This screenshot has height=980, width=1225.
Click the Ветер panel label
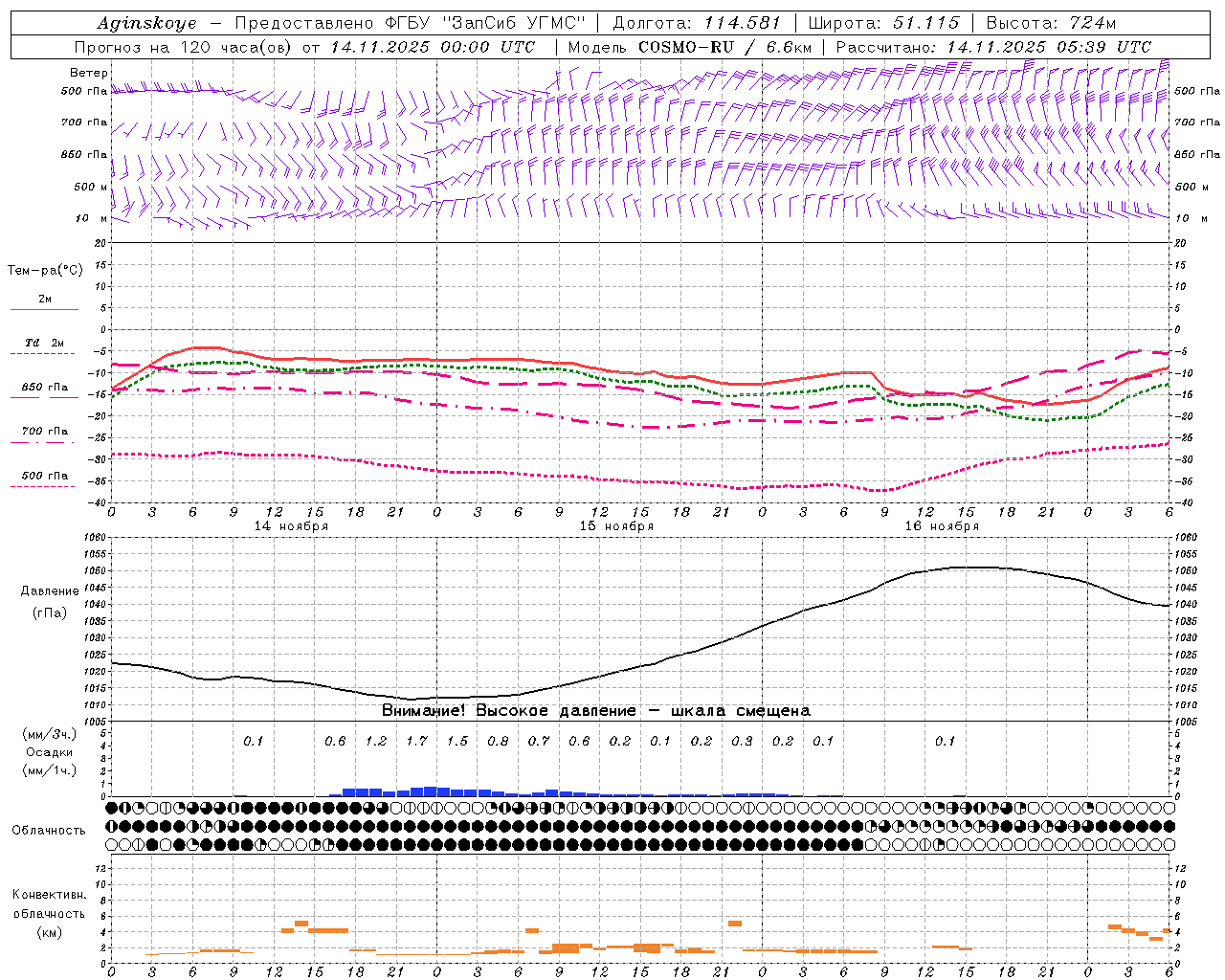[89, 73]
